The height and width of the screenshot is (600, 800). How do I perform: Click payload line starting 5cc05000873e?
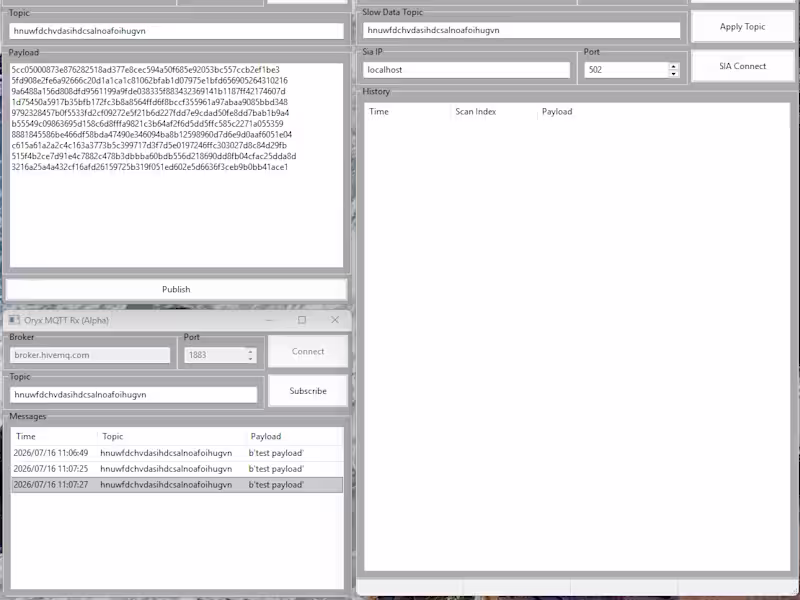(x=145, y=70)
